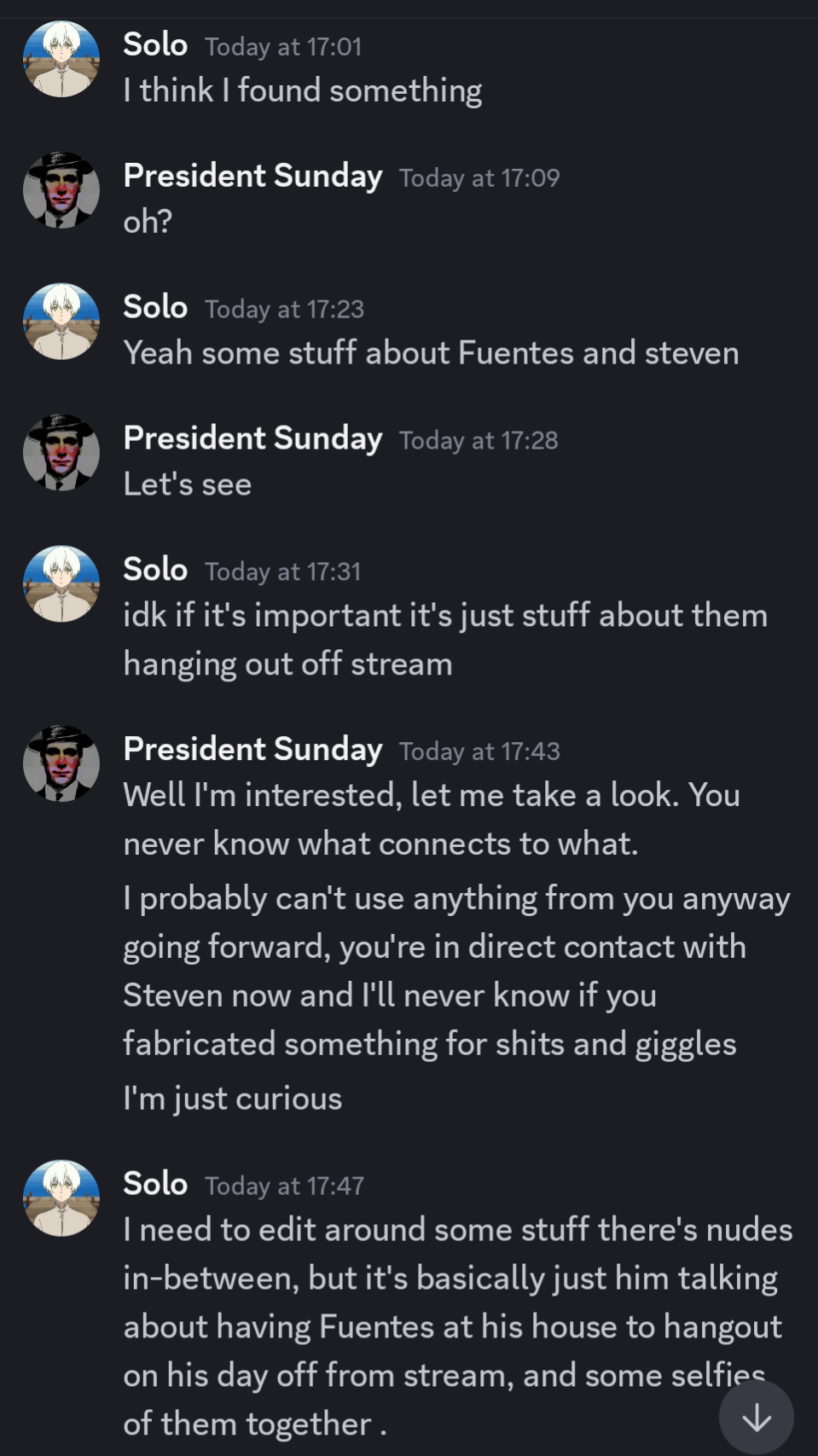
Task: Tap the "Today at 17:31" timestamp
Action: coord(282,571)
